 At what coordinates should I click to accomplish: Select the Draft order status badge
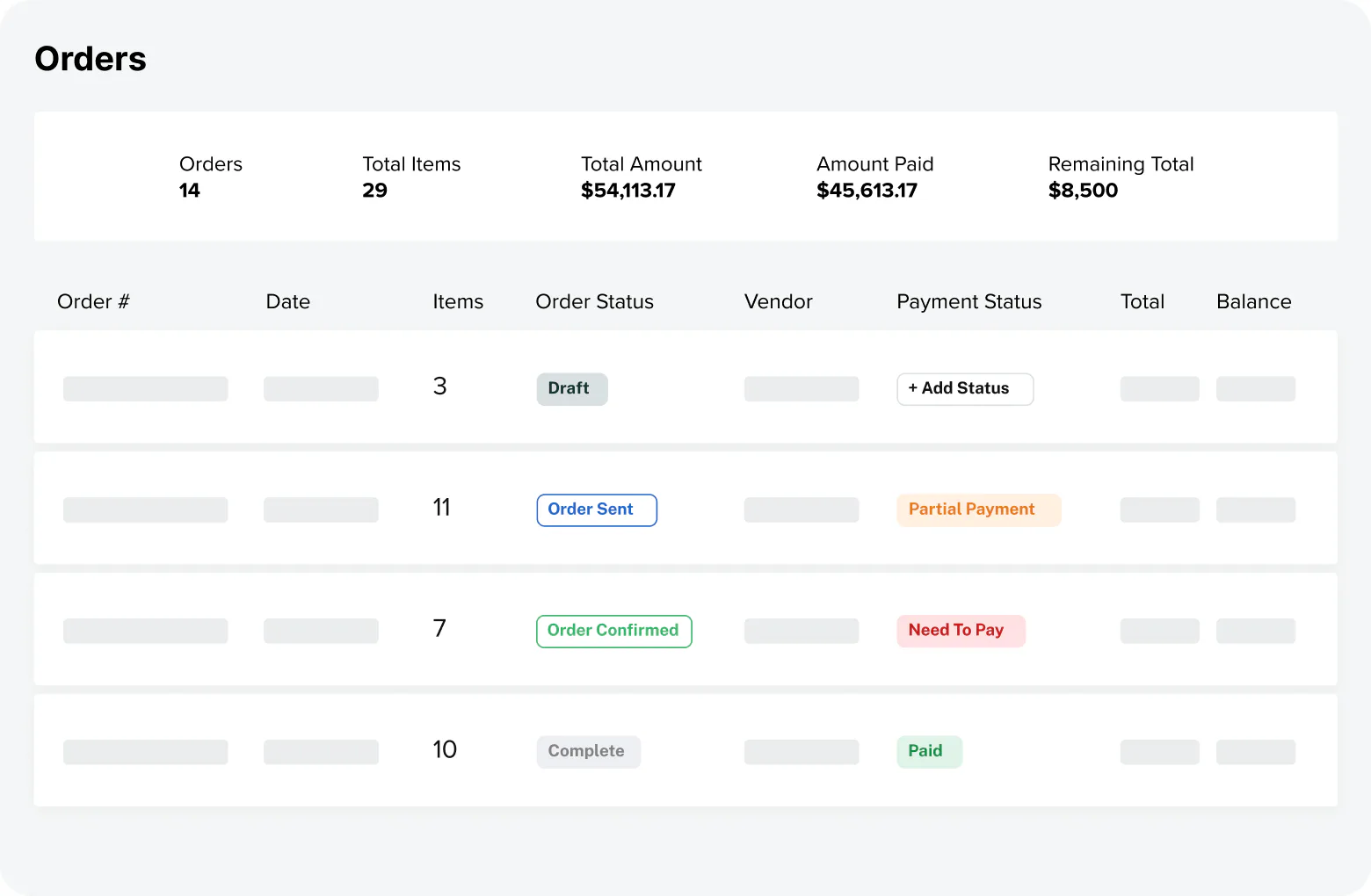(x=572, y=389)
